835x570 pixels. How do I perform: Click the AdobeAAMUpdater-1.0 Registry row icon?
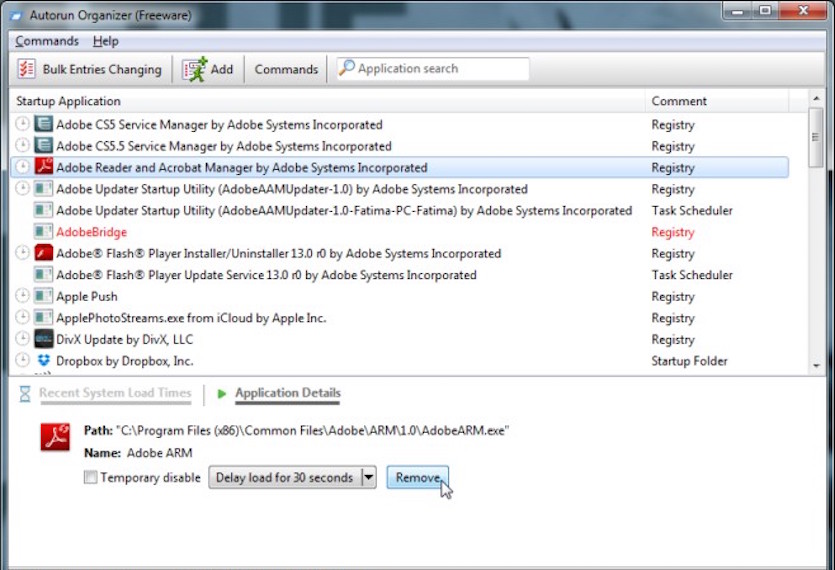tap(44, 189)
